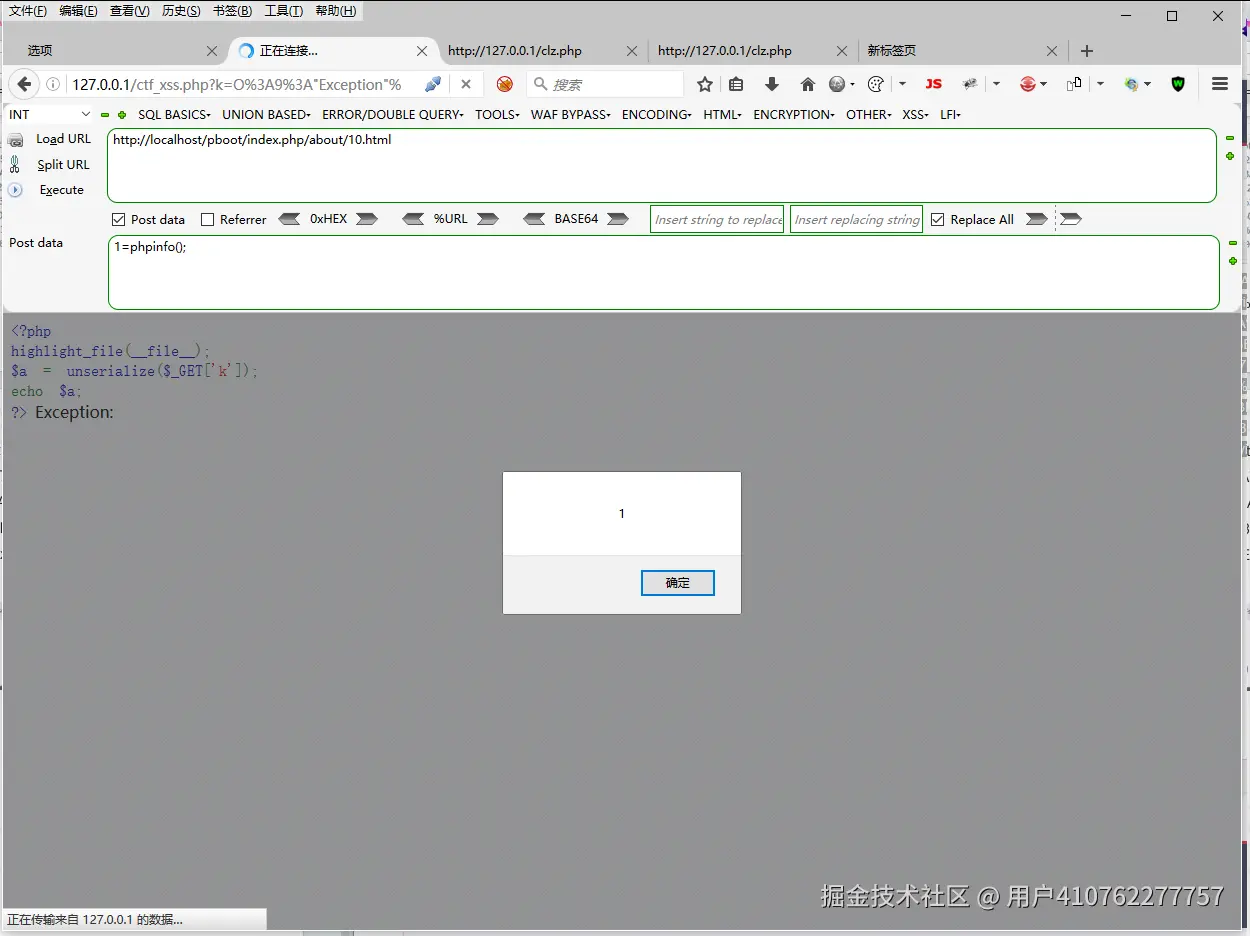Click the page-shapes toolbar icon

1074,84
